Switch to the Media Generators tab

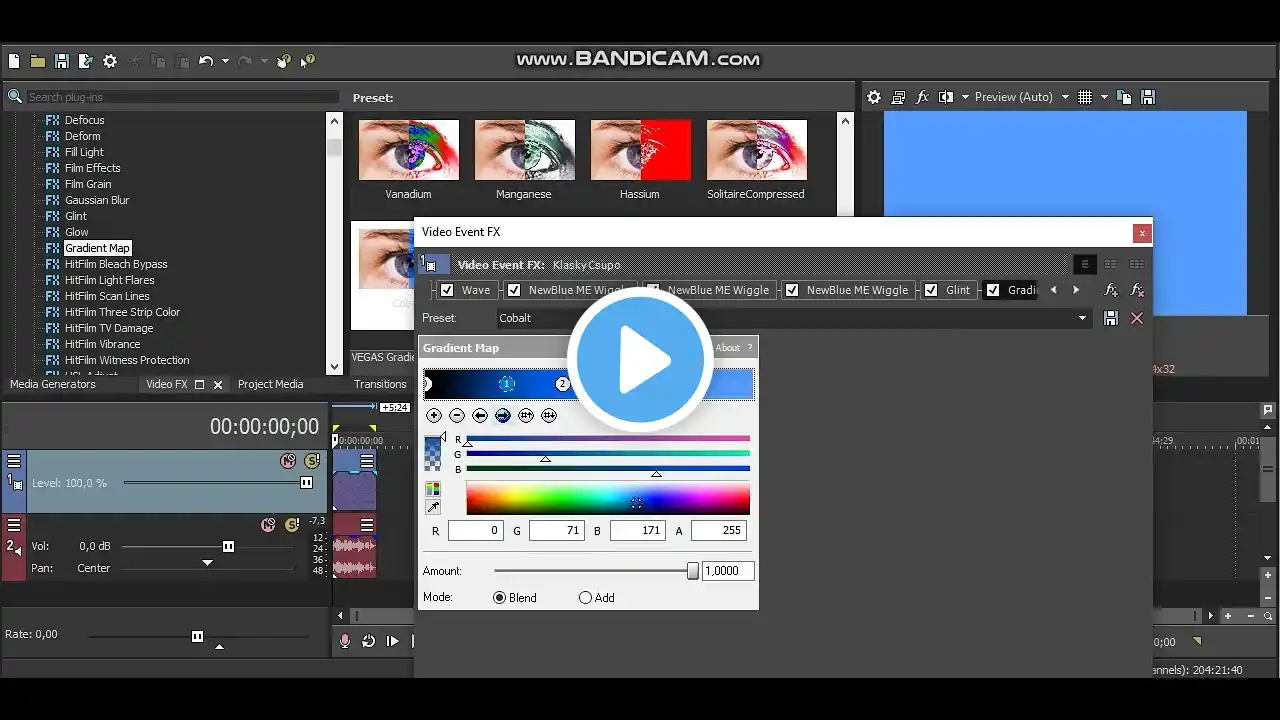pyautogui.click(x=53, y=384)
